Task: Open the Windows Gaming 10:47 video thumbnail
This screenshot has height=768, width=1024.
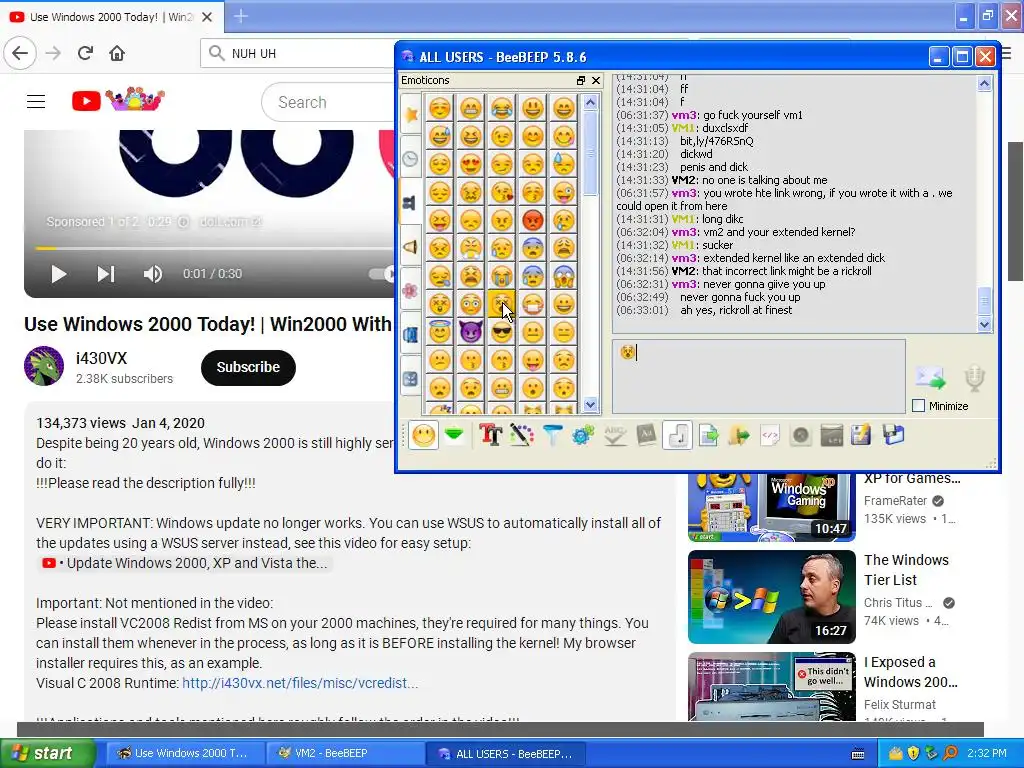Action: coord(772,508)
